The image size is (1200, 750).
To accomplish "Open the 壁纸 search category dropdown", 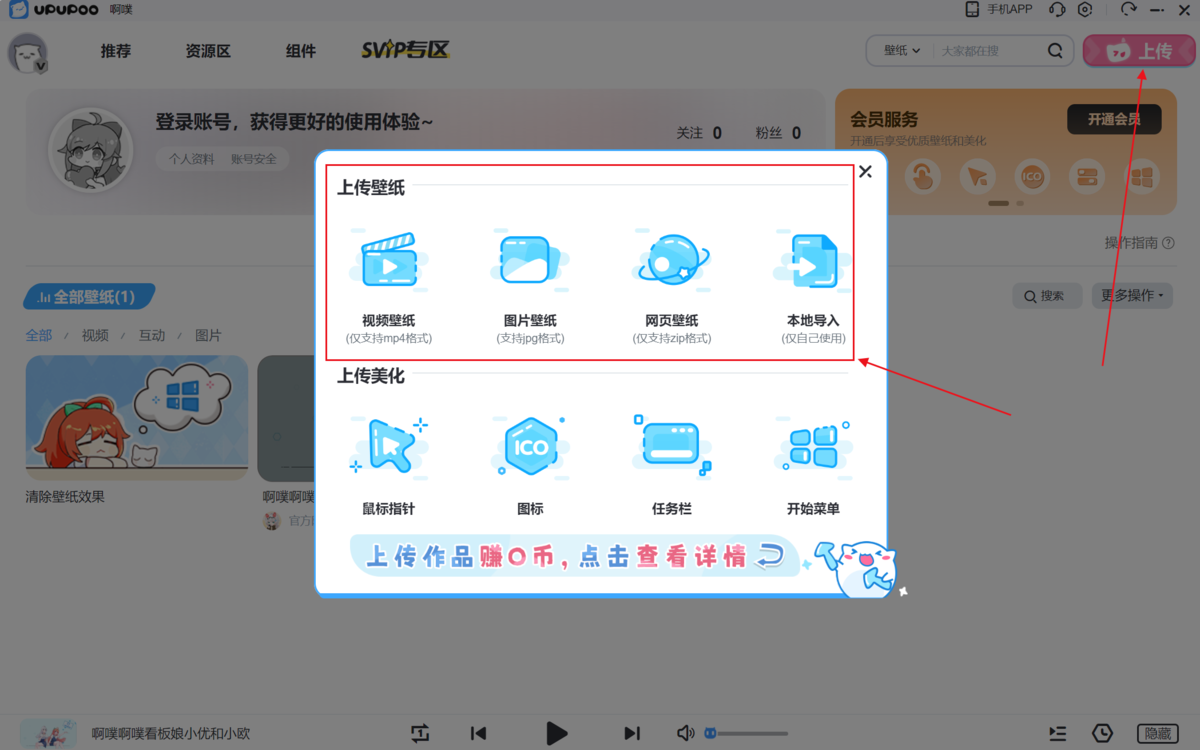I will (898, 50).
